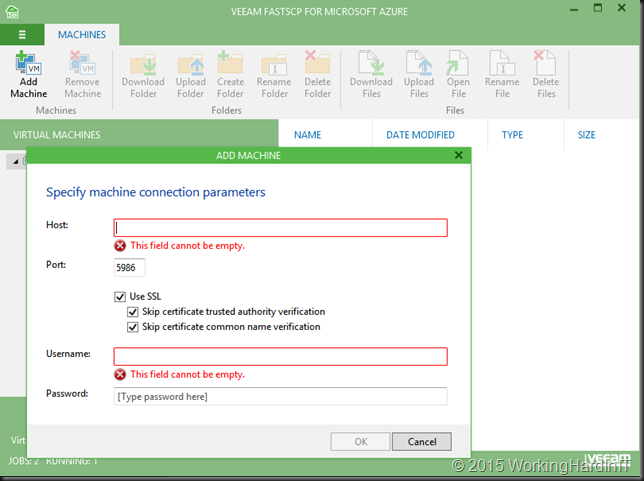Viewport: 644px width, 481px height.
Task: Sort by the NAME column header
Action: 308,135
